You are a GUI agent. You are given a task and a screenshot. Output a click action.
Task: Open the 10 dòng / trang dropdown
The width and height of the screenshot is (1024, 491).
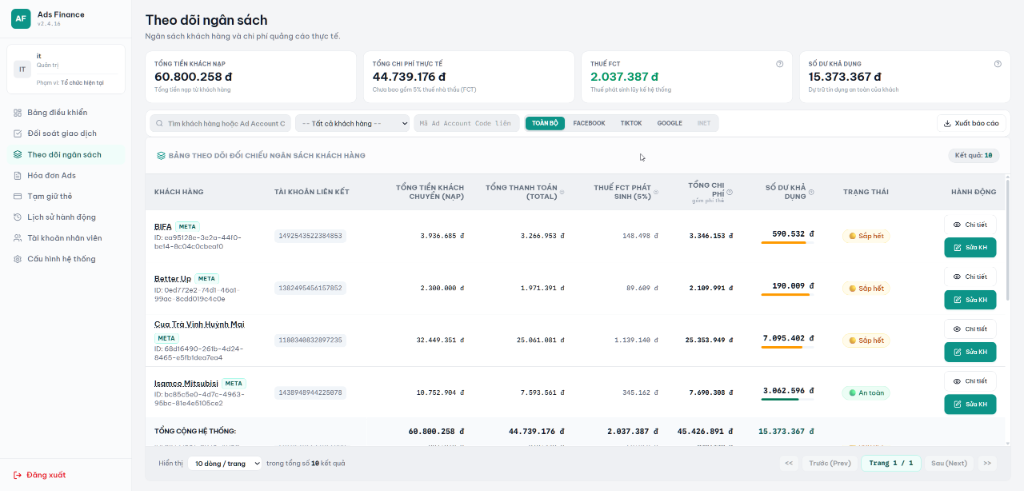[225, 463]
